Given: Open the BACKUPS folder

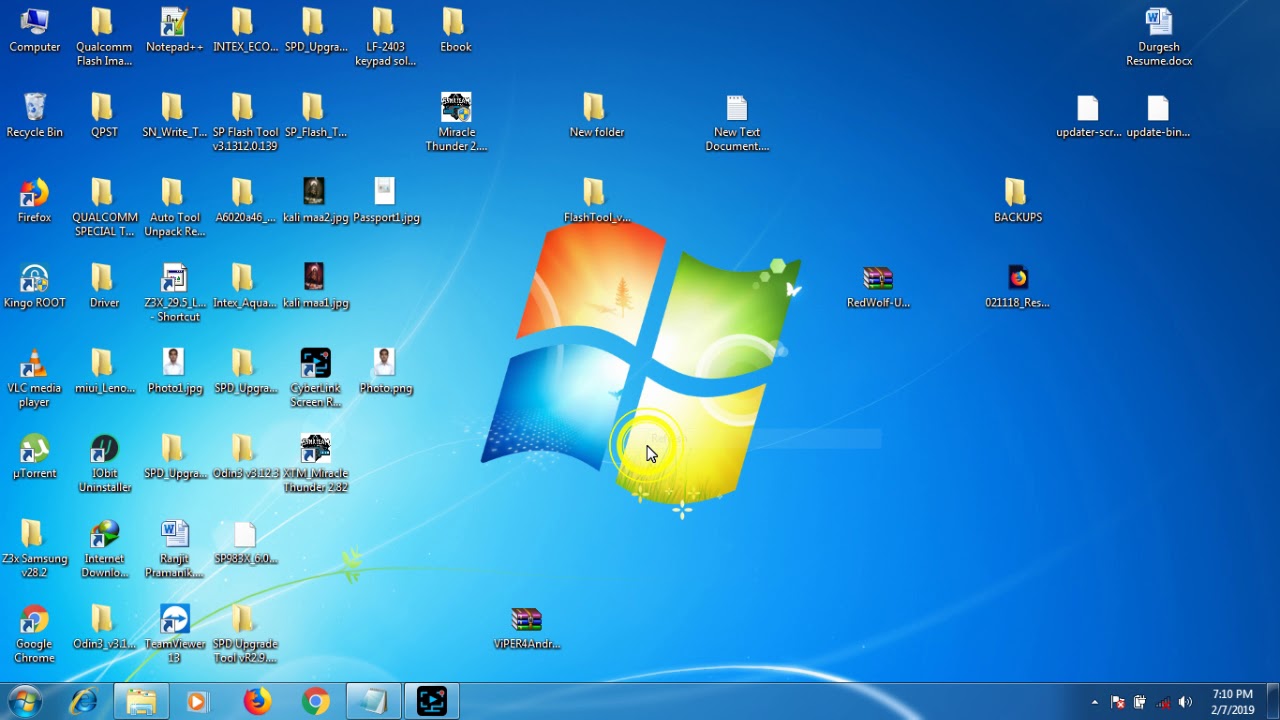Looking at the screenshot, I should pyautogui.click(x=1017, y=200).
